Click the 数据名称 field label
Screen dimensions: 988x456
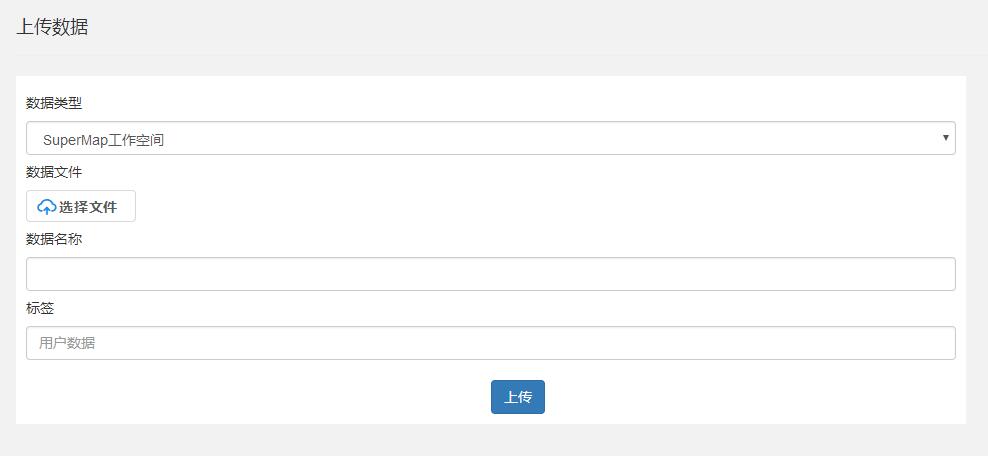click(54, 239)
